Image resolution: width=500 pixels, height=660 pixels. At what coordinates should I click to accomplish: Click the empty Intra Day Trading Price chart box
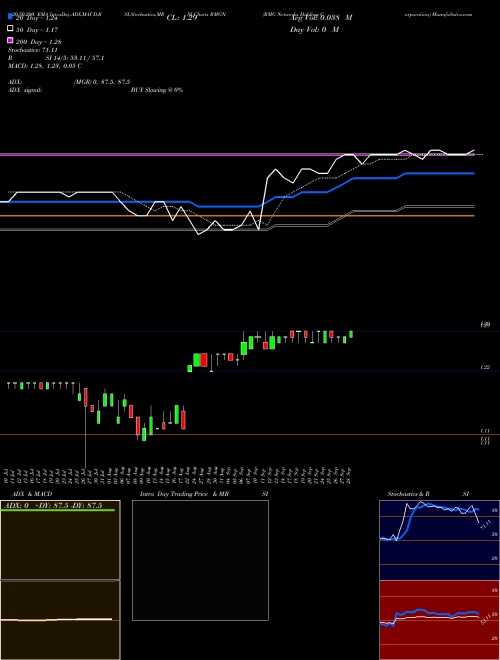[x=200, y=560]
